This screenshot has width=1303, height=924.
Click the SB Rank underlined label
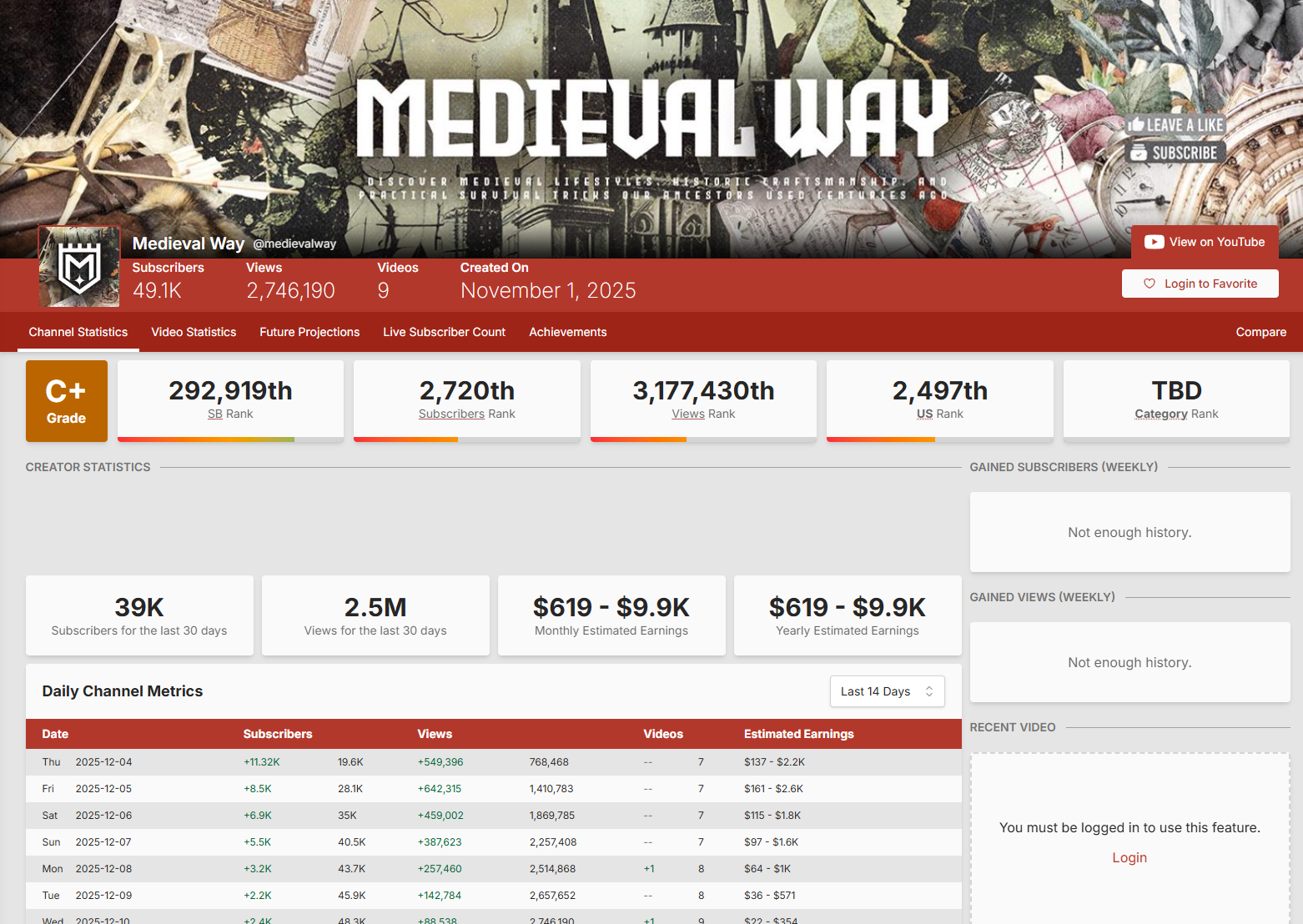(215, 414)
